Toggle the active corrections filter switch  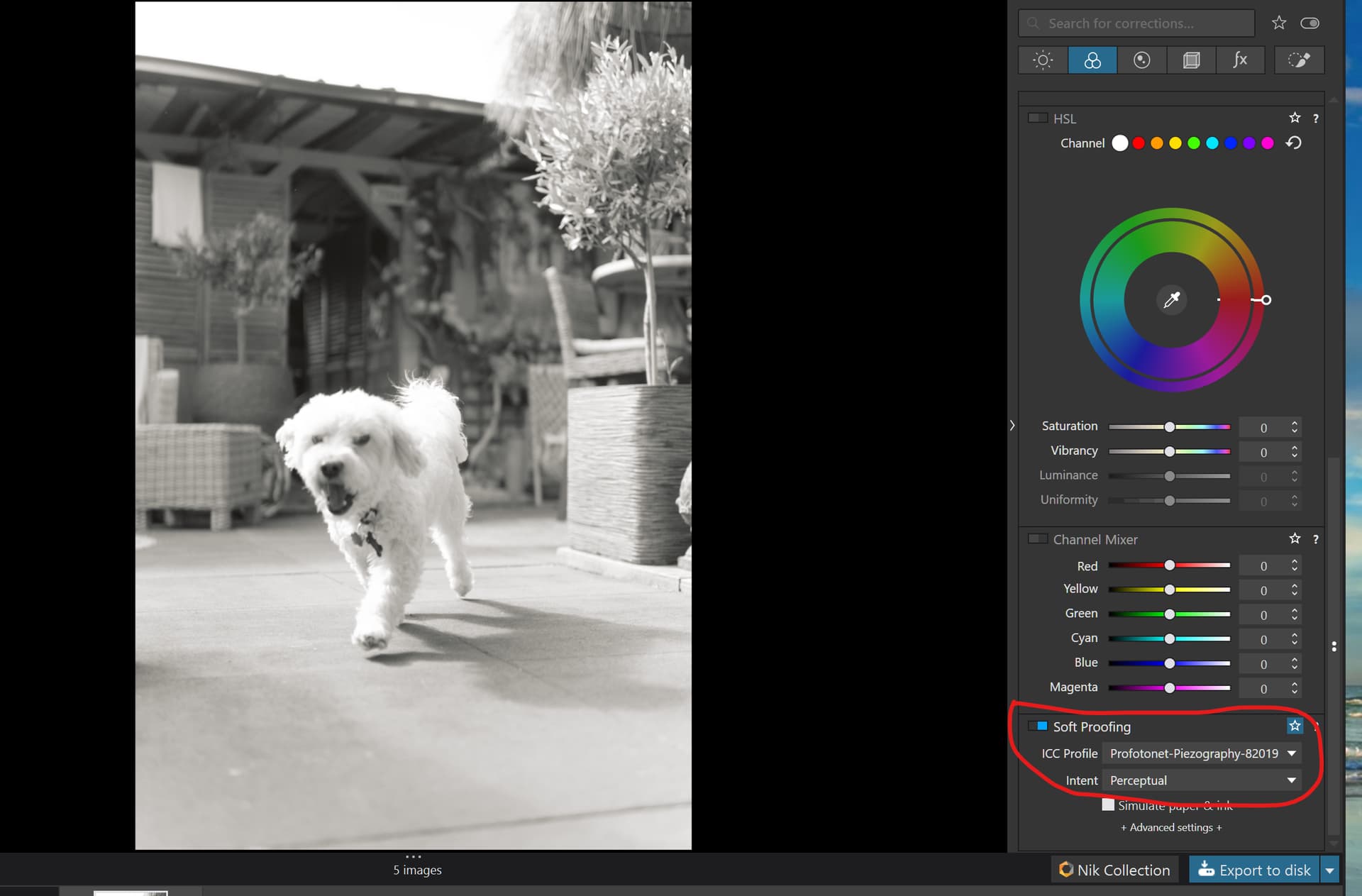[1310, 23]
